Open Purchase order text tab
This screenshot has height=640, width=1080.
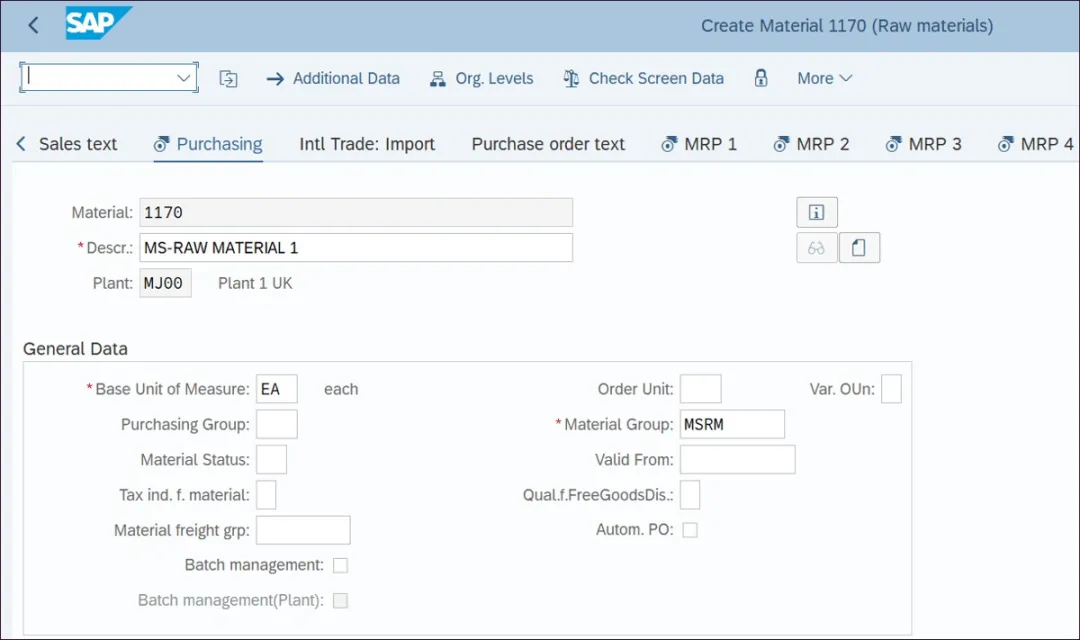(548, 144)
